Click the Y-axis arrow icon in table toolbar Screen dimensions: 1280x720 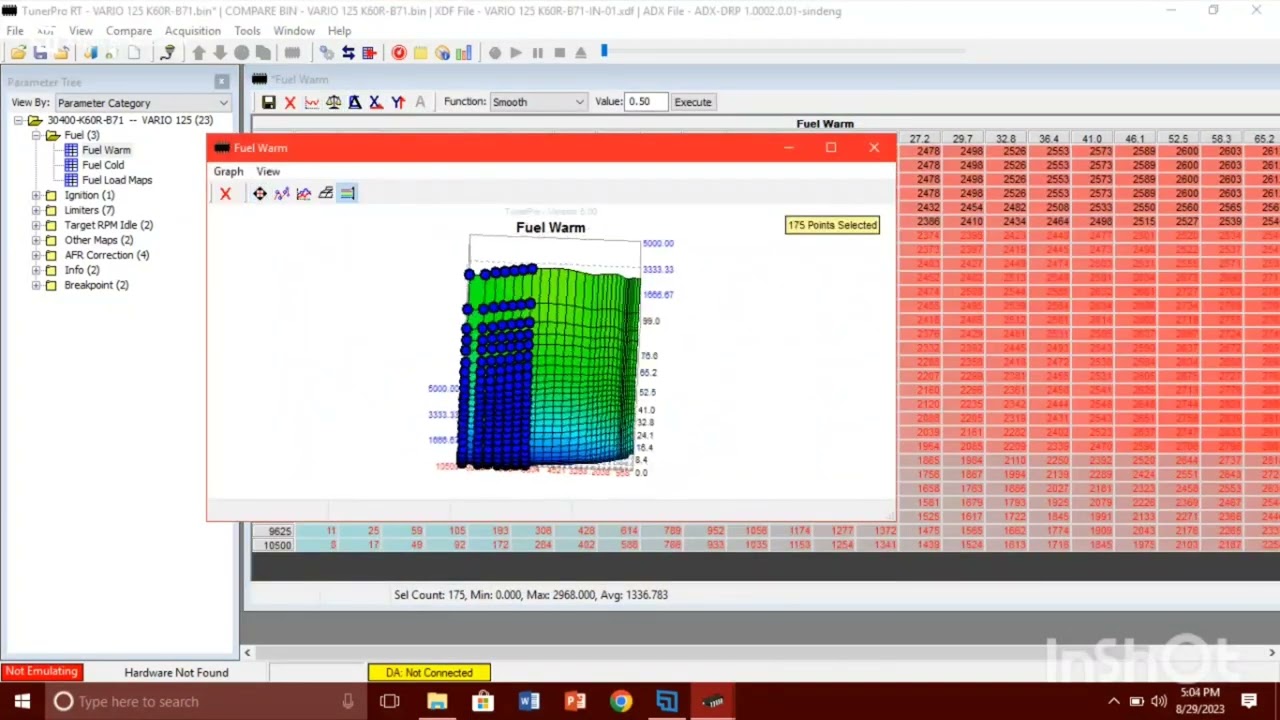tap(398, 102)
